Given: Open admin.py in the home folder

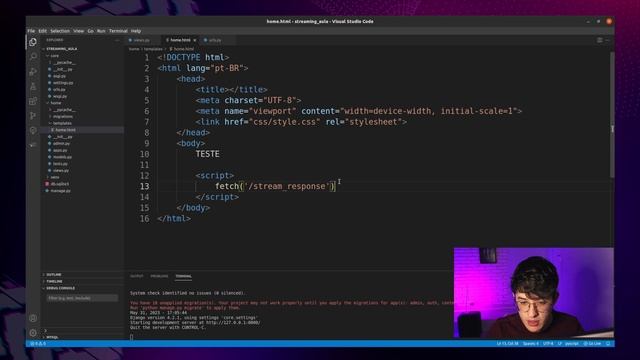Looking at the screenshot, I should [61, 143].
